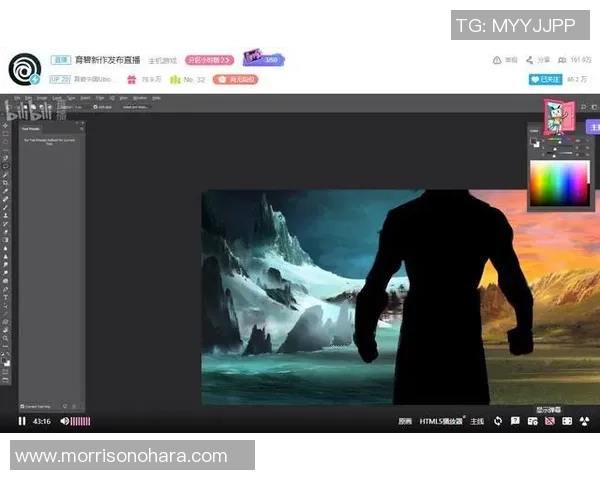Image resolution: width=600 pixels, height=480 pixels.
Task: Toggle the danmaku display (显示弹幕) icon
Action: coord(548,421)
